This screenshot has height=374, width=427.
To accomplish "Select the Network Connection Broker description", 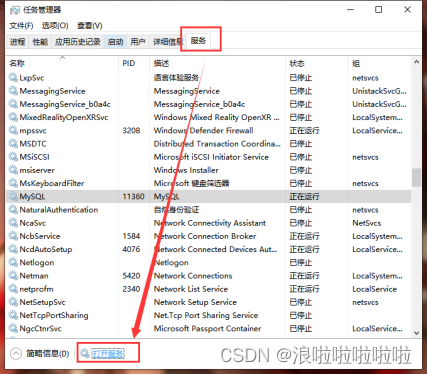I will [205, 236].
